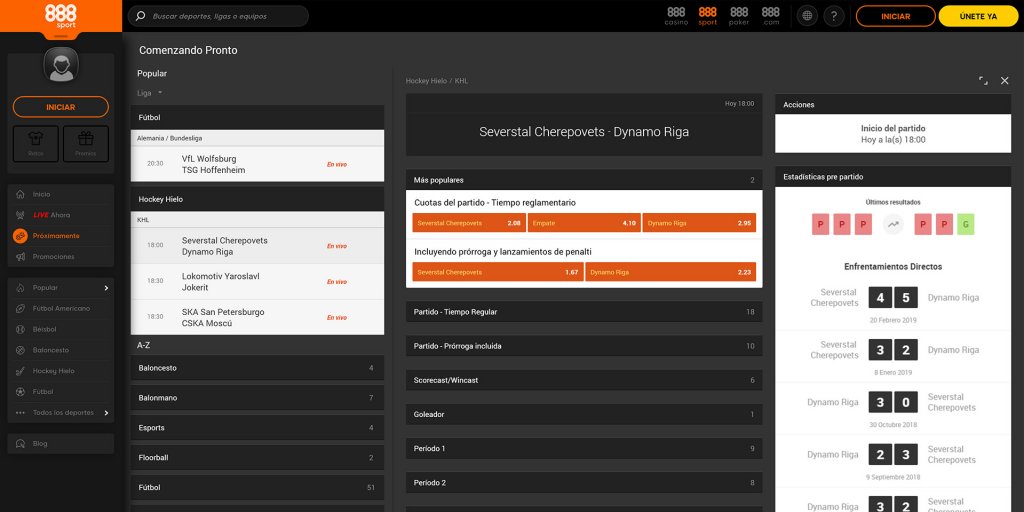Focus the search sports and teams field
The image size is (1024, 512).
[218, 16]
